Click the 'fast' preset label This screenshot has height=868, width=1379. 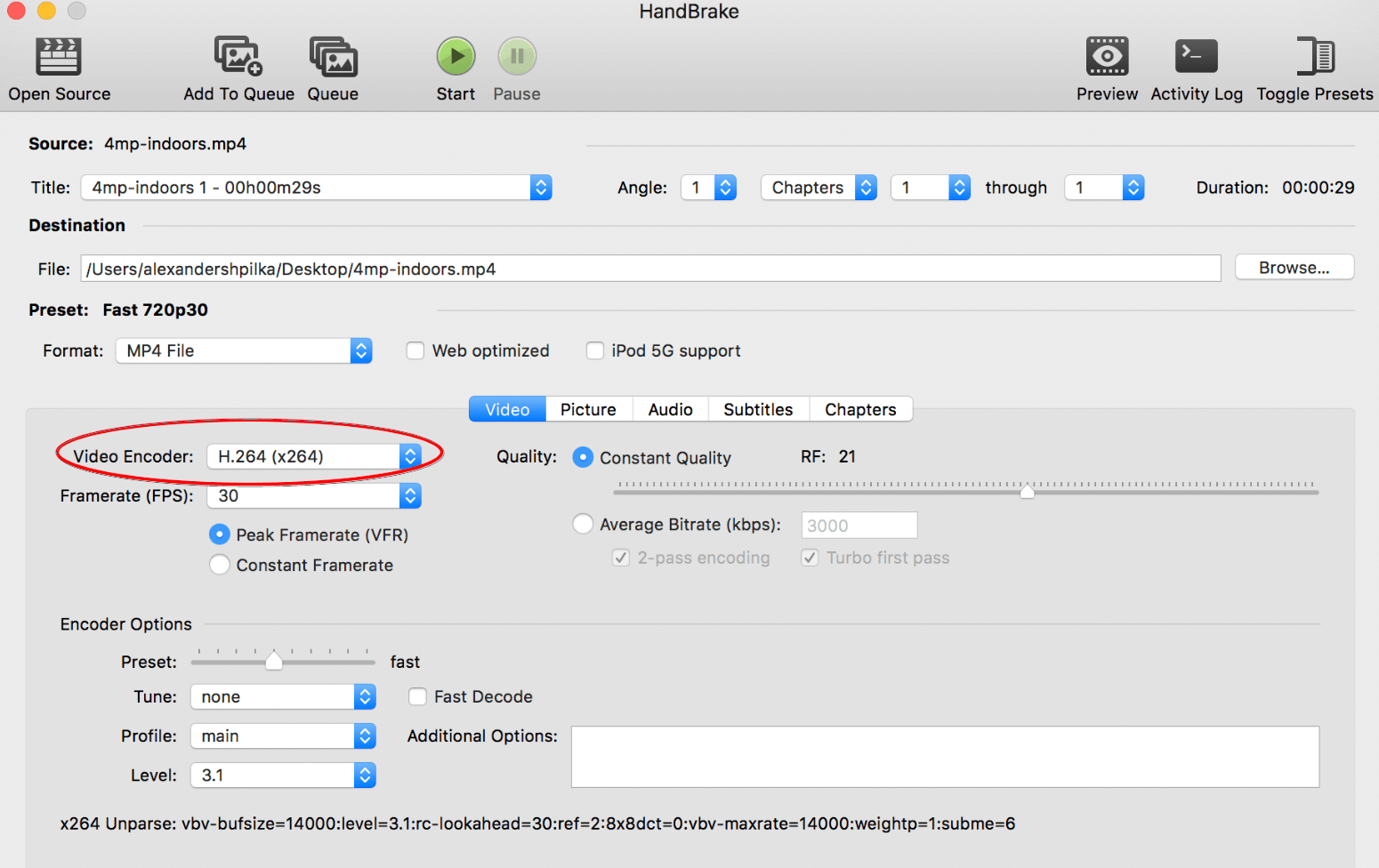click(405, 662)
